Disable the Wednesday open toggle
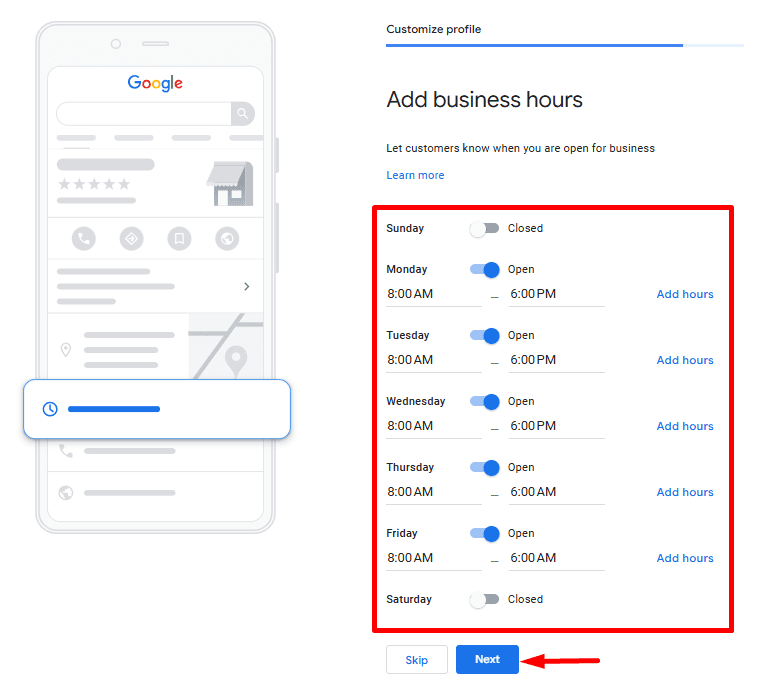The height and width of the screenshot is (684, 783). pyautogui.click(x=484, y=402)
